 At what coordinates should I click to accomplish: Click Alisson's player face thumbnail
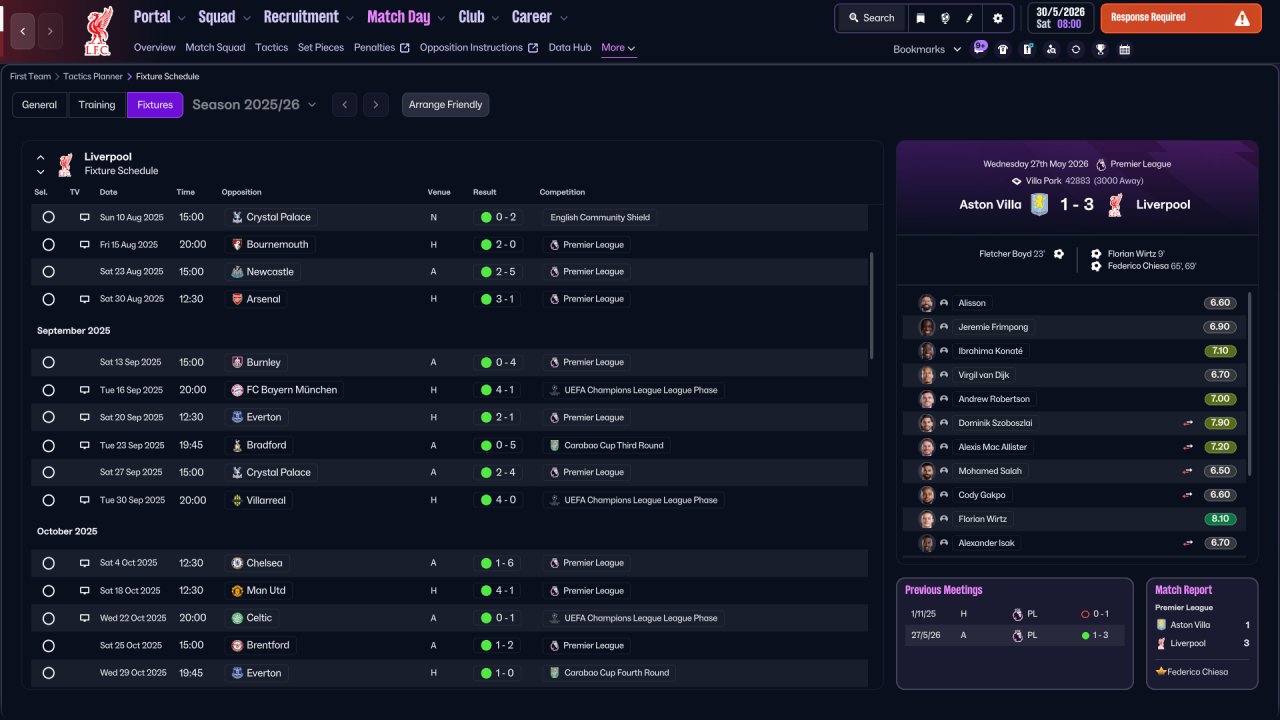pyautogui.click(x=927, y=303)
